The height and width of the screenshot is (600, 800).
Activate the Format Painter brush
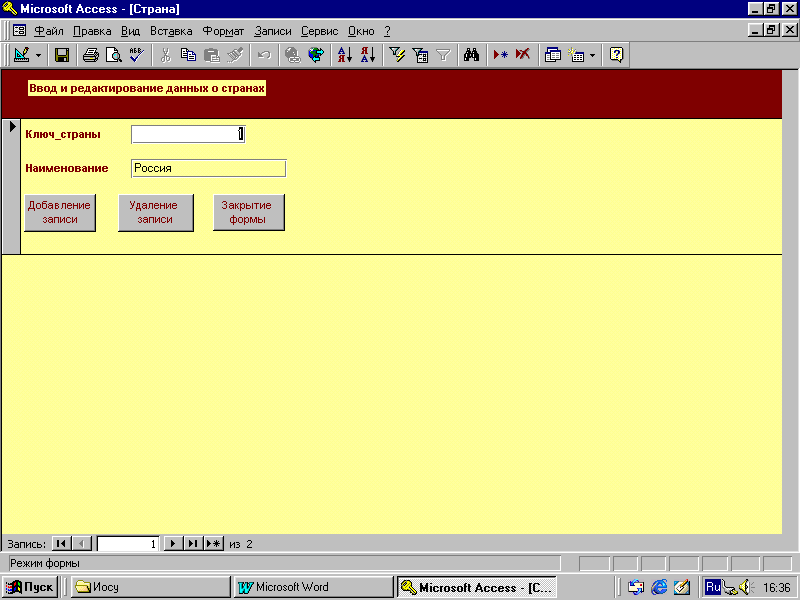pyautogui.click(x=235, y=55)
